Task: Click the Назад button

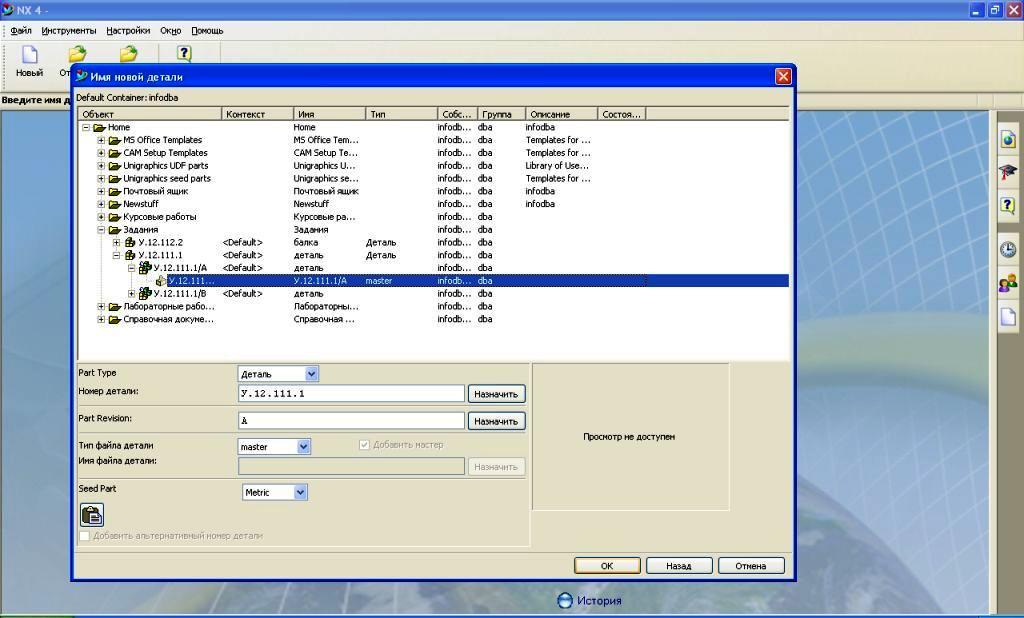Action: [x=679, y=566]
